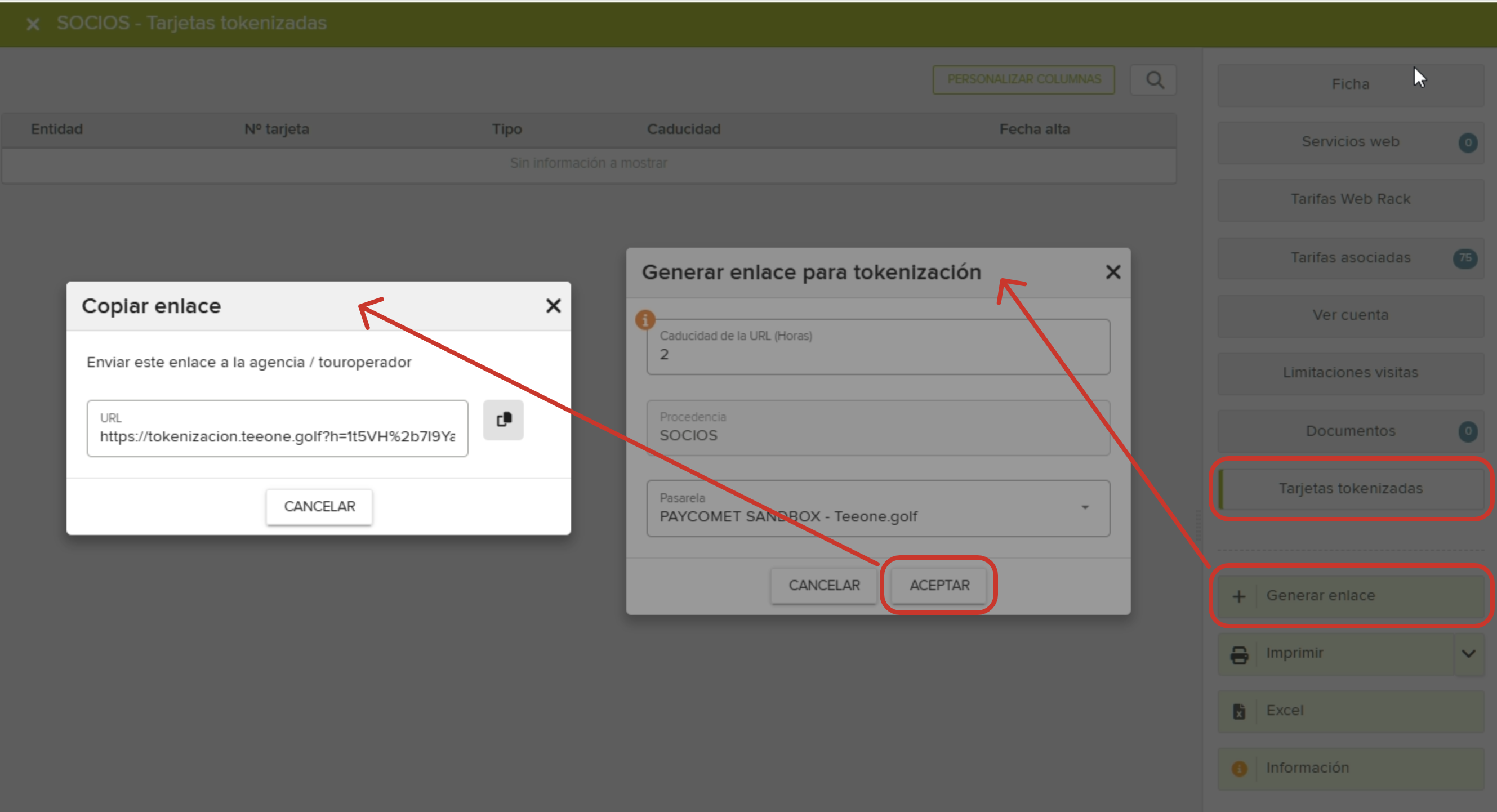Viewport: 1497px width, 812px height.
Task: Click Excel export action
Action: tap(1350, 711)
